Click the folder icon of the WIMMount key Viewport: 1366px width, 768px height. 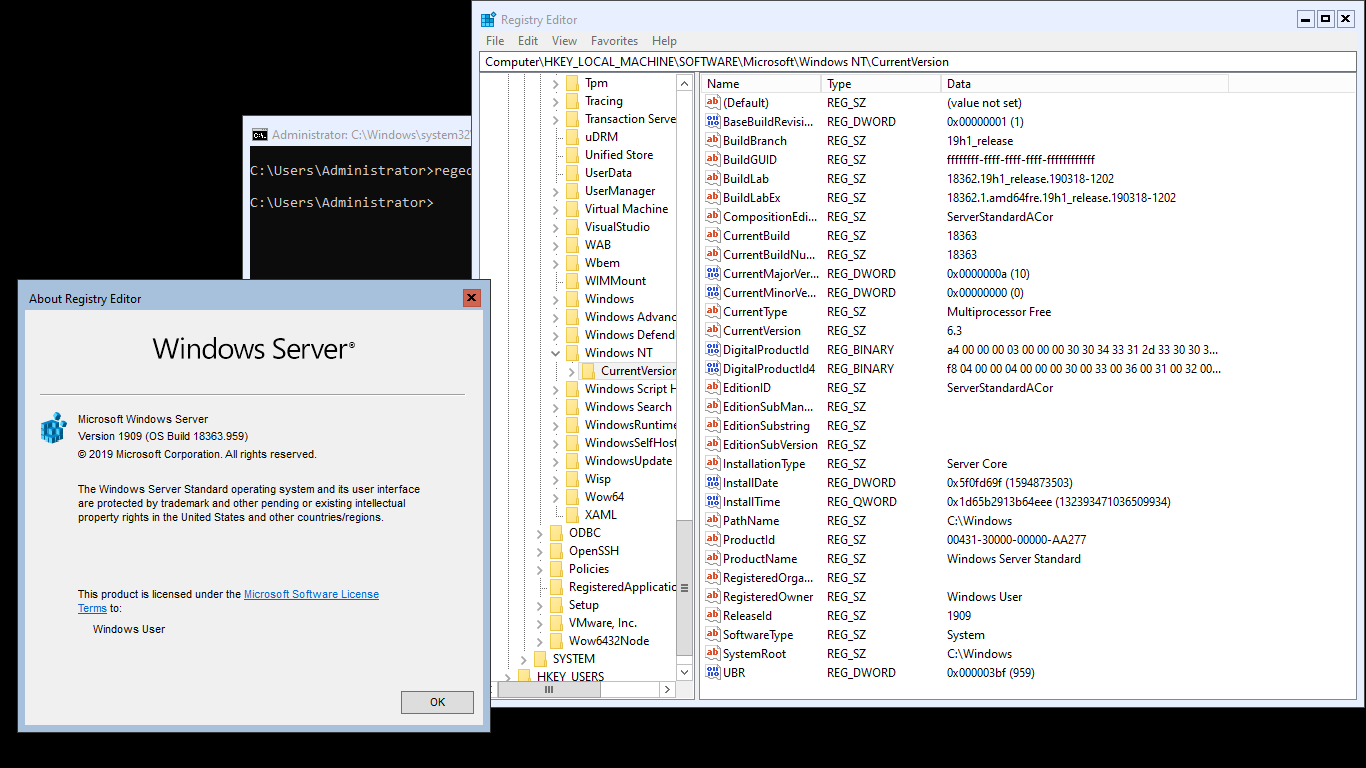tap(572, 281)
